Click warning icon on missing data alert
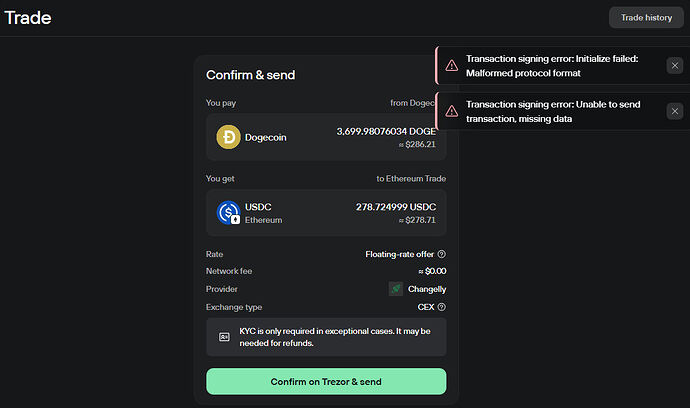 click(x=451, y=111)
